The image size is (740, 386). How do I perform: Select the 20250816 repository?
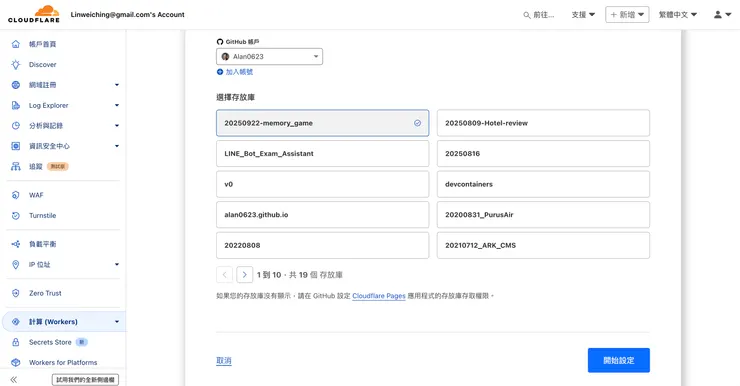(543, 153)
